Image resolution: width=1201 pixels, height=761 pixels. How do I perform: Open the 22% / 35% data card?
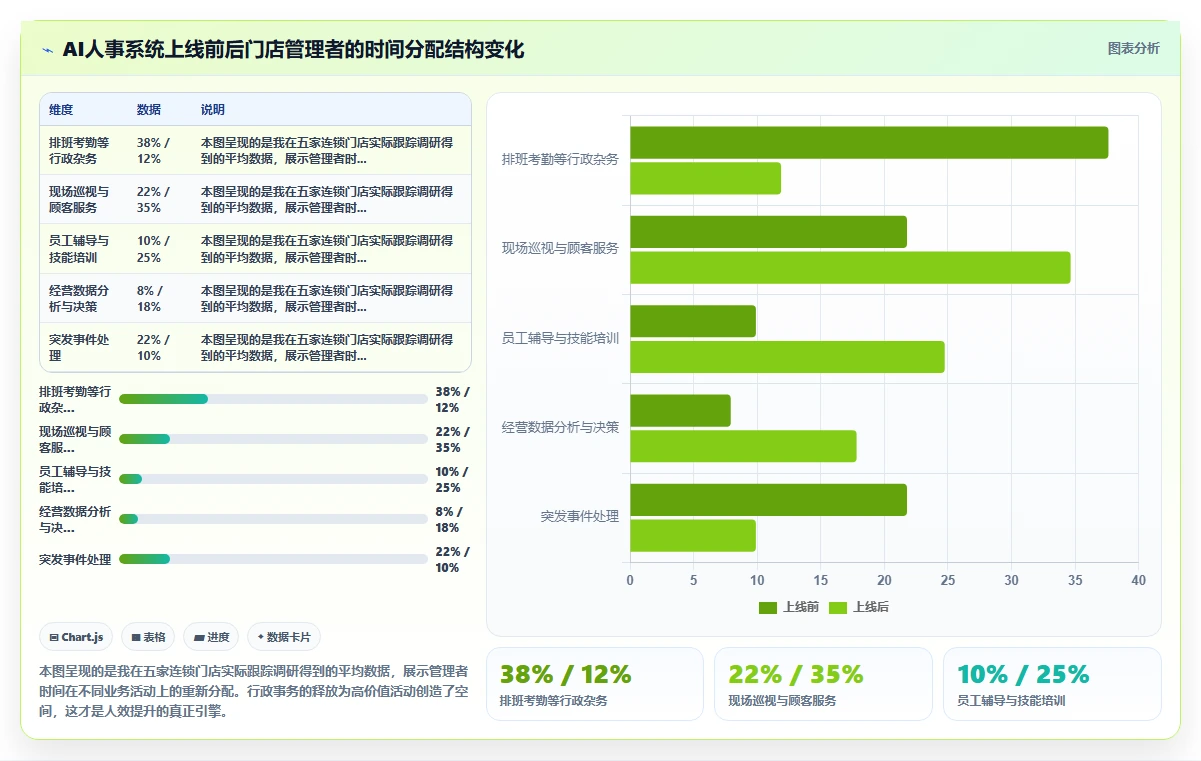(x=823, y=684)
